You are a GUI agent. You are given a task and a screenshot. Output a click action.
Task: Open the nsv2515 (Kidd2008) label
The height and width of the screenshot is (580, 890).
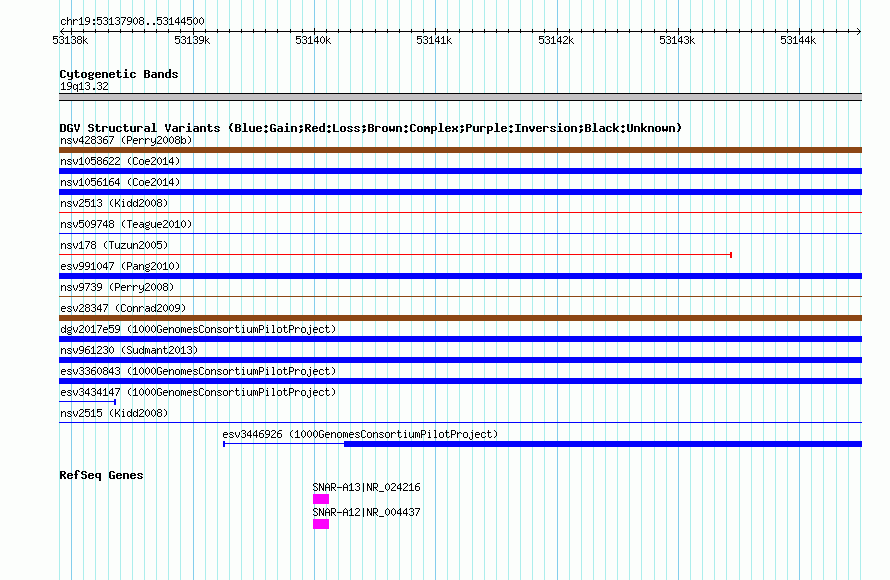[114, 413]
